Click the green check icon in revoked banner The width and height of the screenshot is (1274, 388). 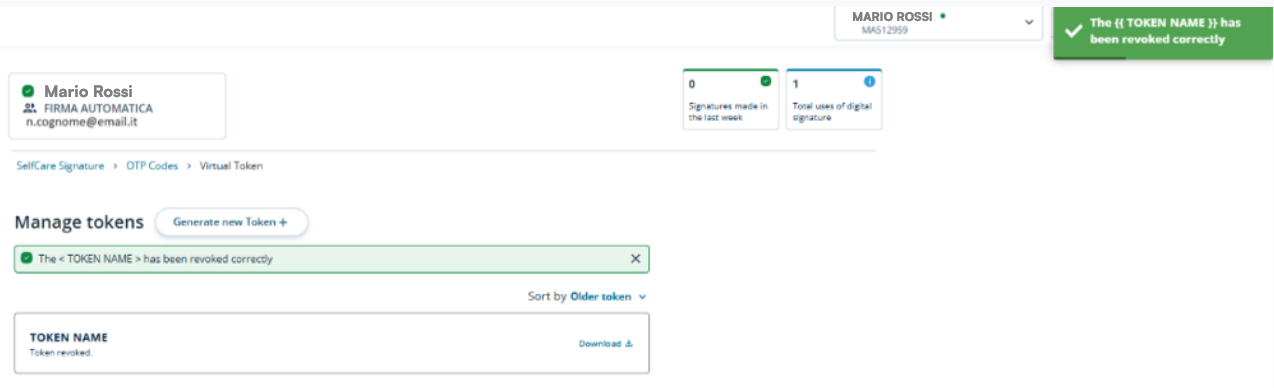point(26,259)
